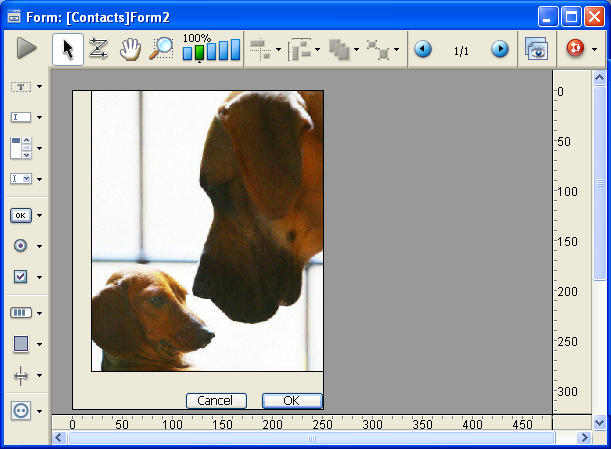Select the checkbox object tool

point(21,276)
